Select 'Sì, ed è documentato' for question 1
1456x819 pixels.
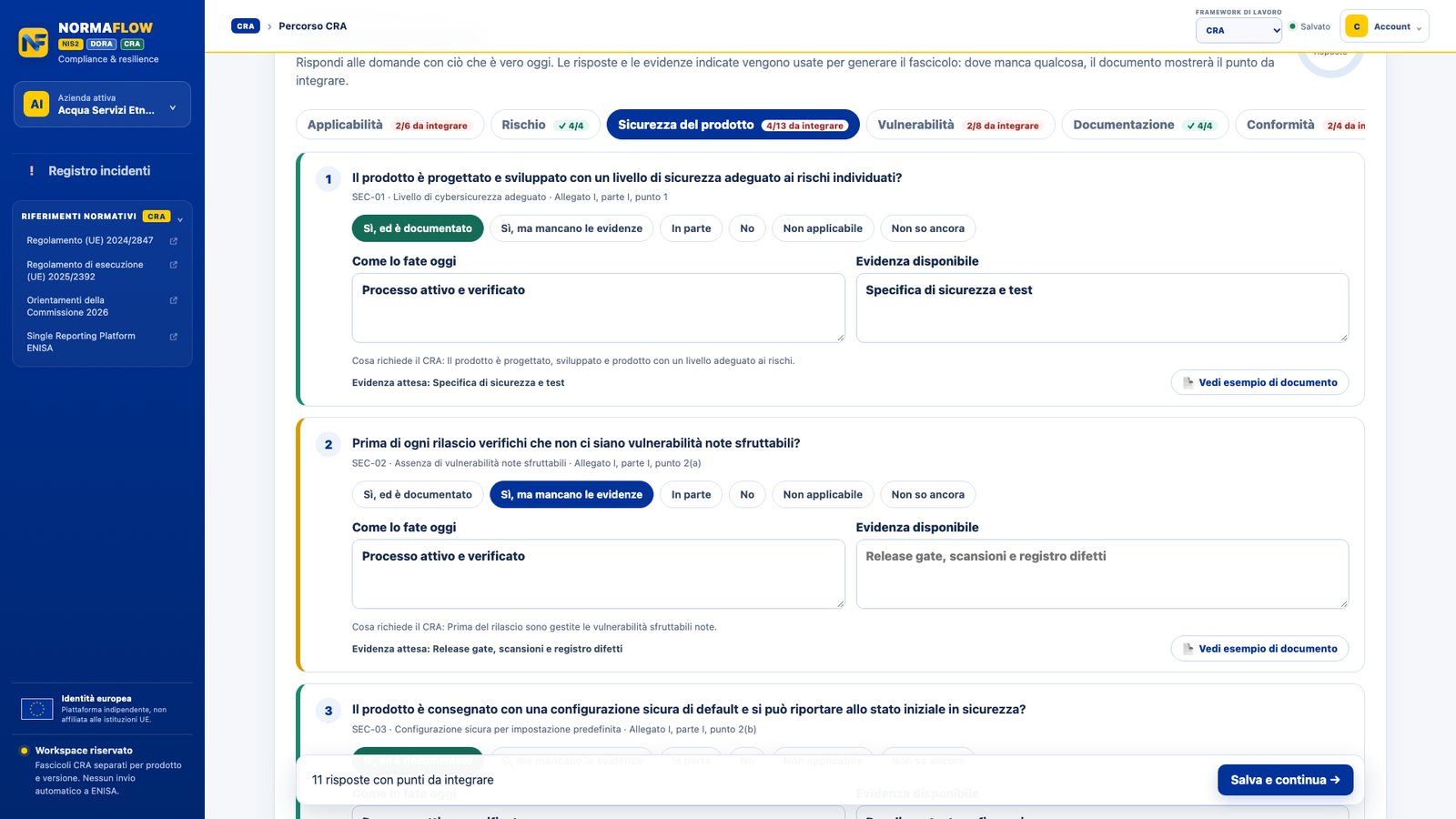click(x=418, y=228)
